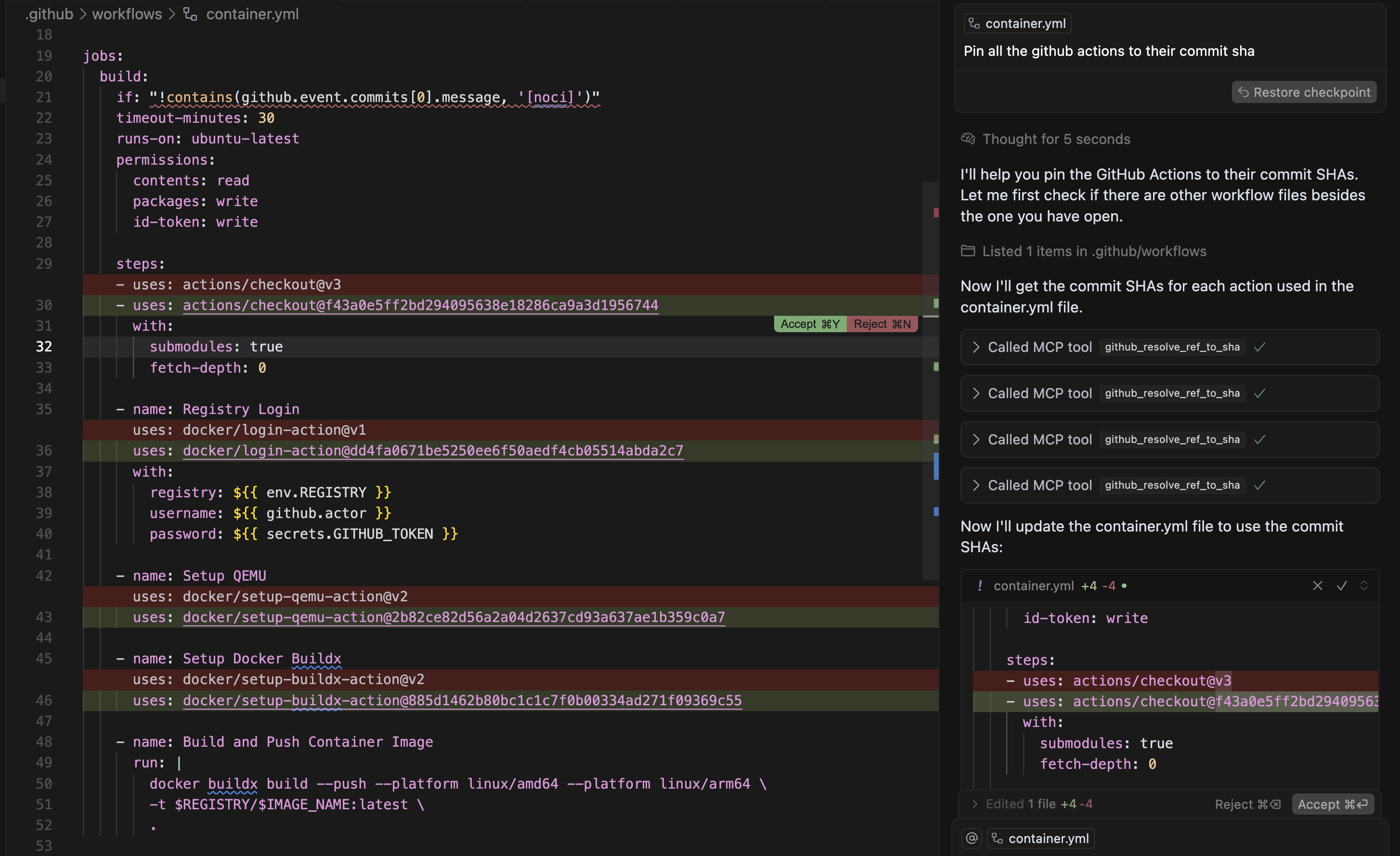Reject the inline change with Reject ⌘N
Viewport: 1400px width, 856px height.
coord(882,324)
